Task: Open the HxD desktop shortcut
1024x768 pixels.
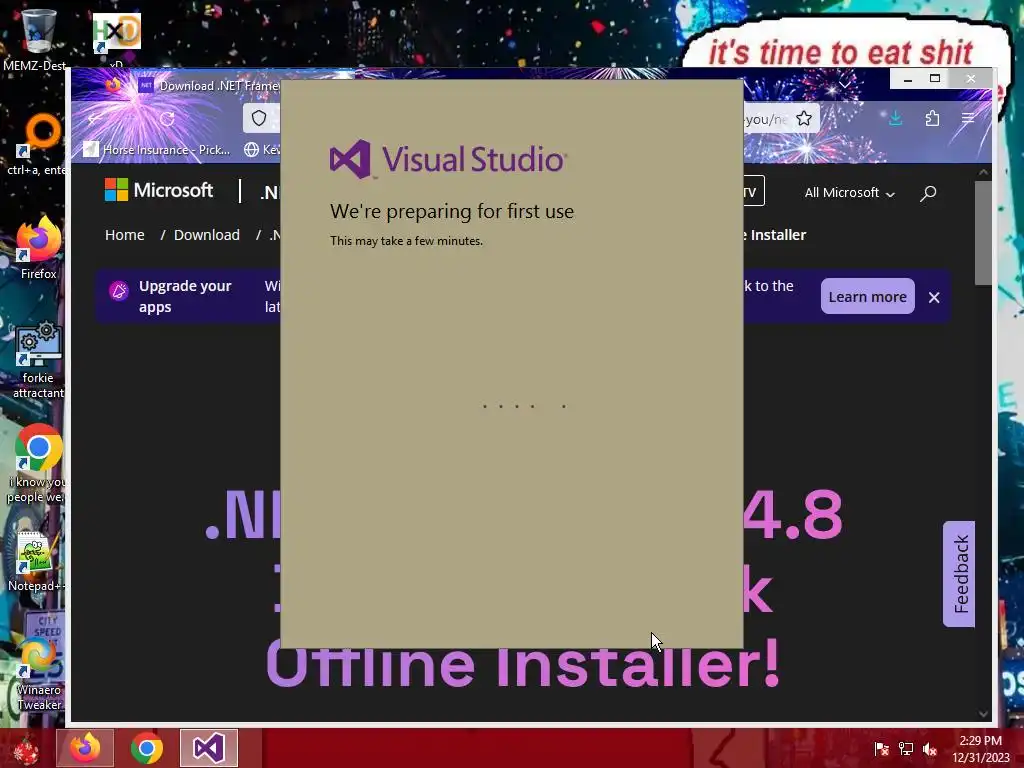Action: [x=116, y=38]
